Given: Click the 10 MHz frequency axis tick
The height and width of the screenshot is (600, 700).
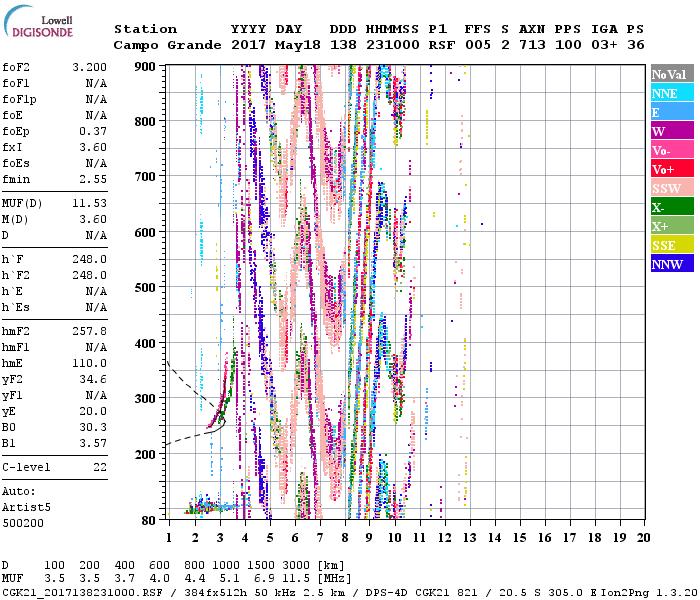Looking at the screenshot, I should (x=395, y=537).
